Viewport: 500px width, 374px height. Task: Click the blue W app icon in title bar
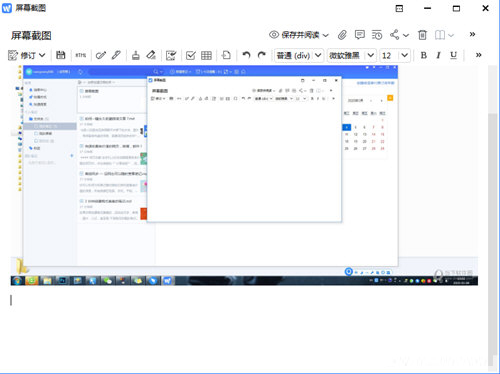point(7,8)
